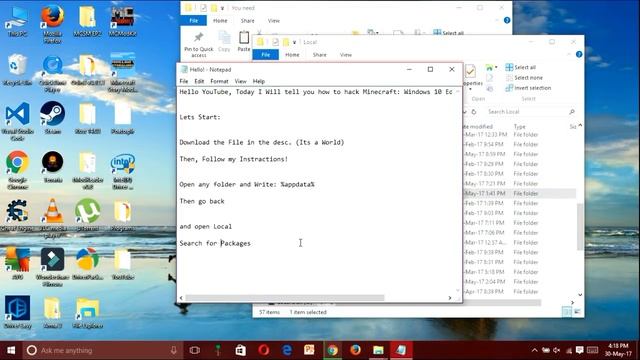
Task: Launch AVG desktop shortcut
Action: [x=17, y=264]
